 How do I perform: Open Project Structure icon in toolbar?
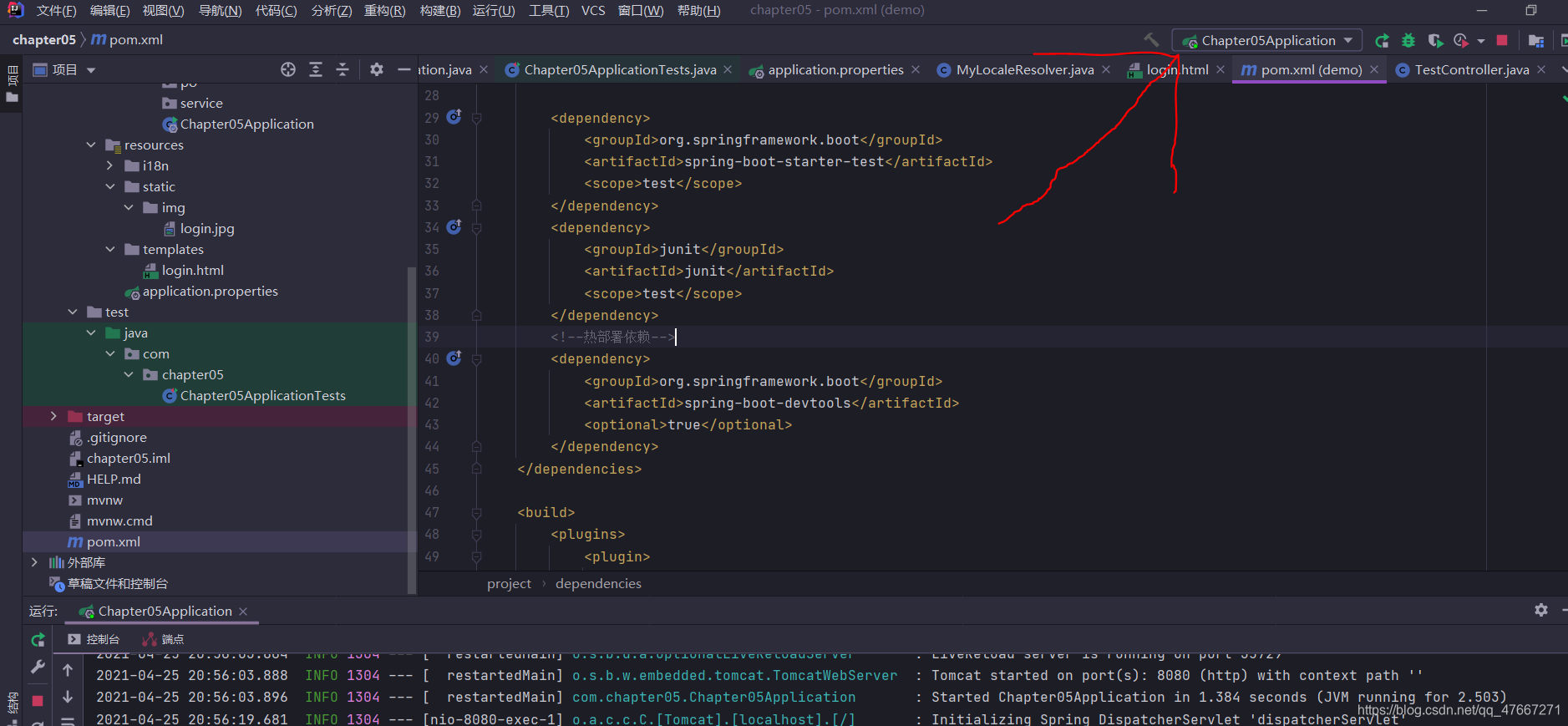(x=1535, y=40)
